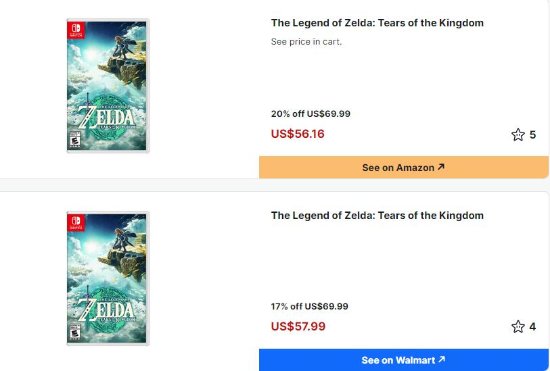Screen dimensions: 550x371
Task: Open the Zelda title in the Walmart listing
Action: click(377, 215)
